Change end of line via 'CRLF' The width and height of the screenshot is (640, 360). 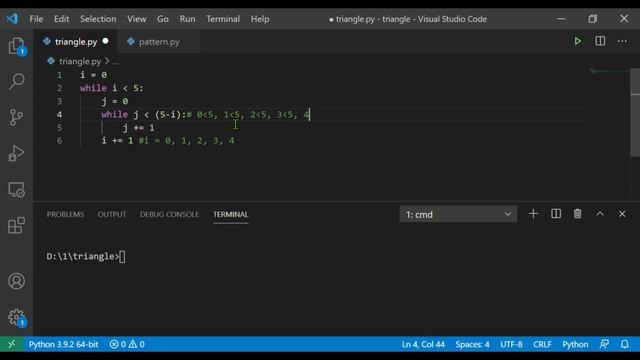pyautogui.click(x=542, y=344)
